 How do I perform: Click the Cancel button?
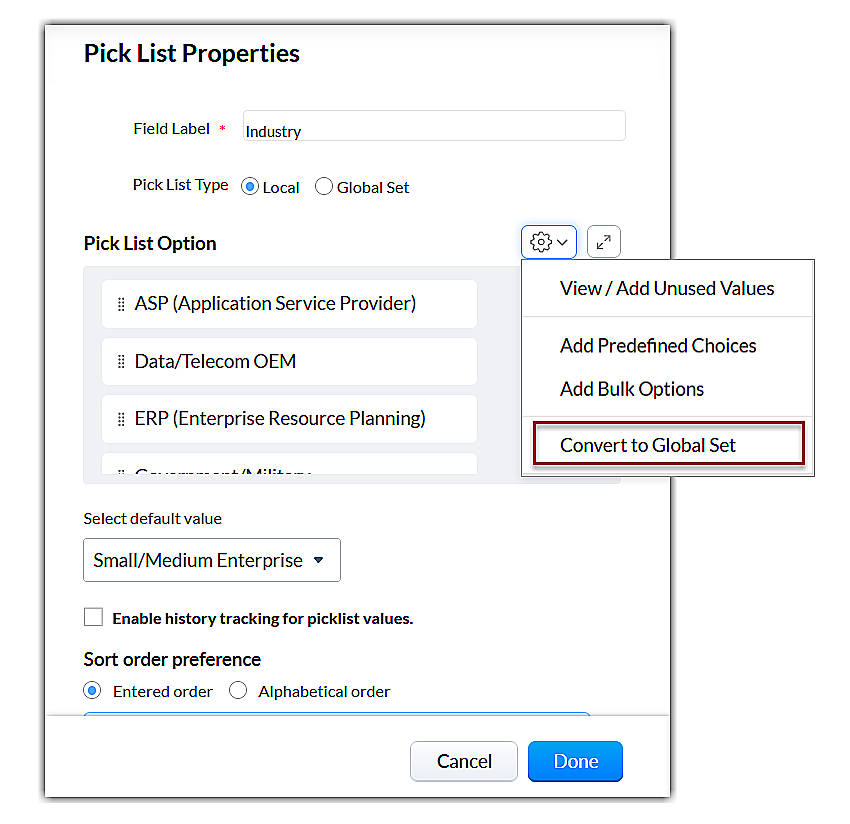point(464,761)
